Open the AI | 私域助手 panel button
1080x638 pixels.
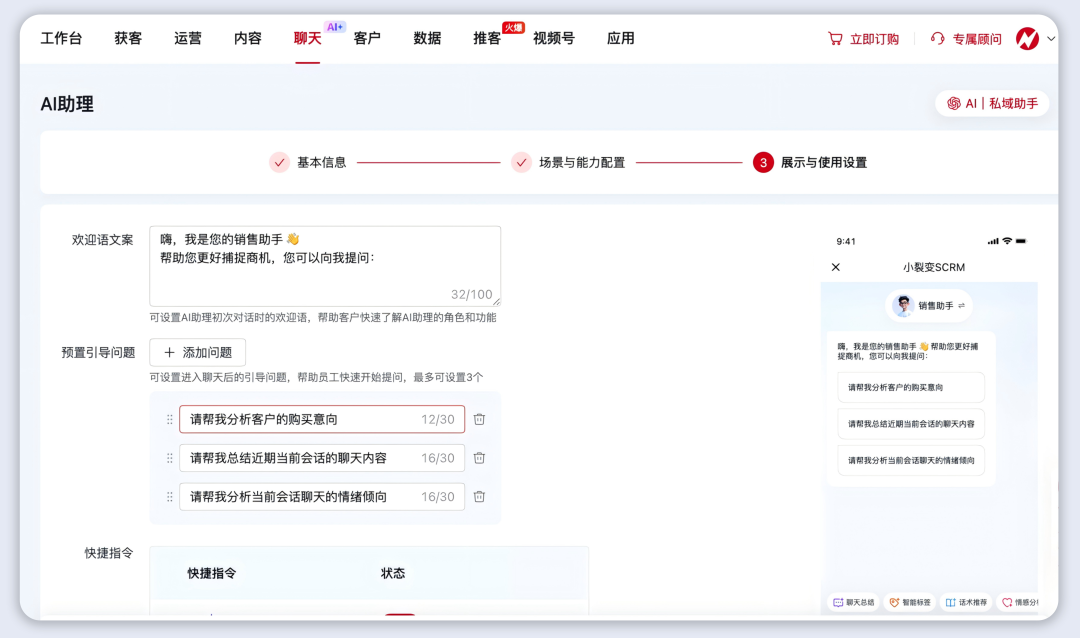pyautogui.click(x=992, y=103)
